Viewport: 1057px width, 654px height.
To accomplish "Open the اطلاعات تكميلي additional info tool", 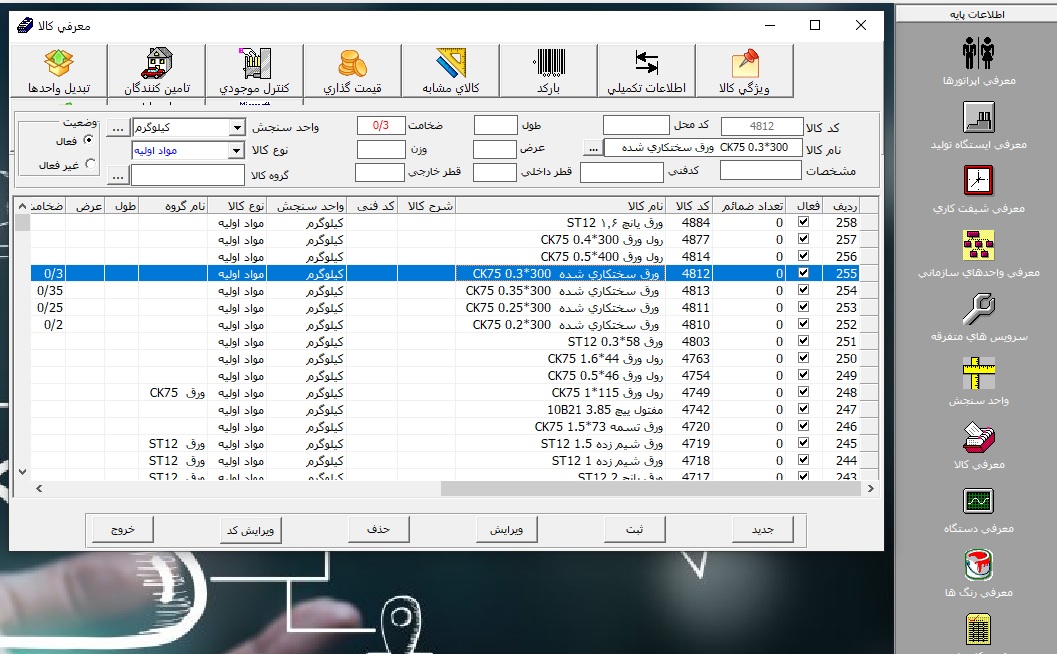I will [646, 71].
